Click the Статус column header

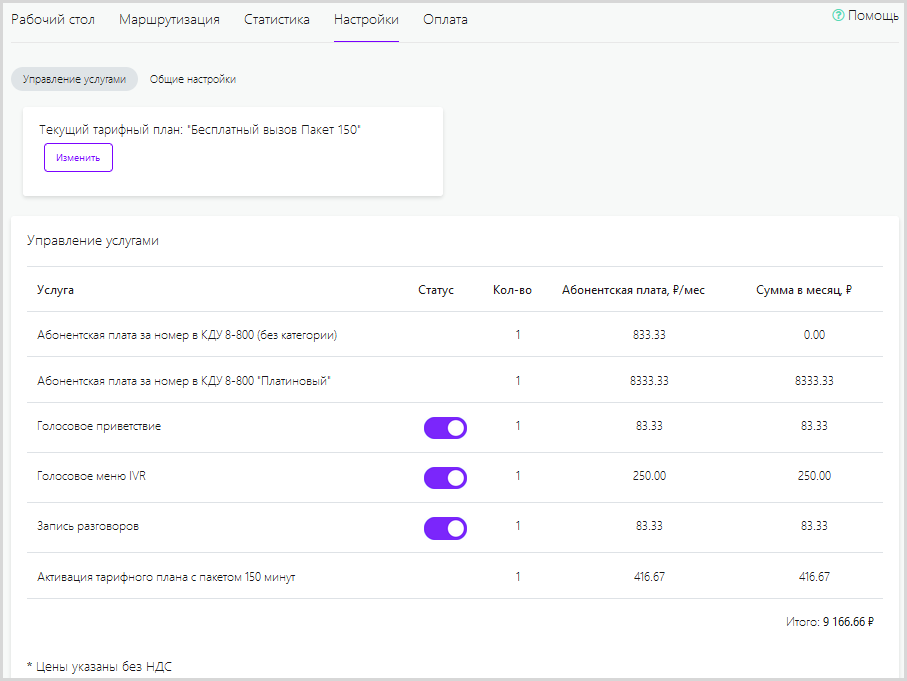click(436, 290)
